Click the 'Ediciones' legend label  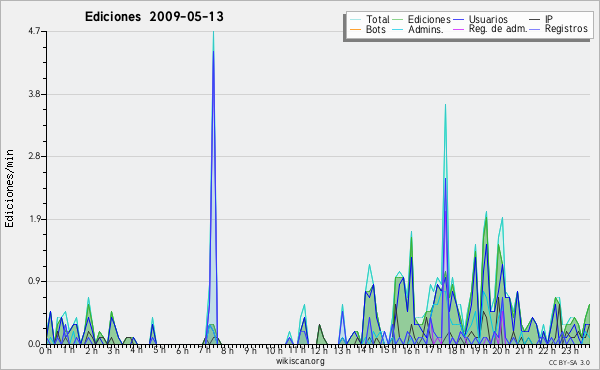[x=429, y=19]
